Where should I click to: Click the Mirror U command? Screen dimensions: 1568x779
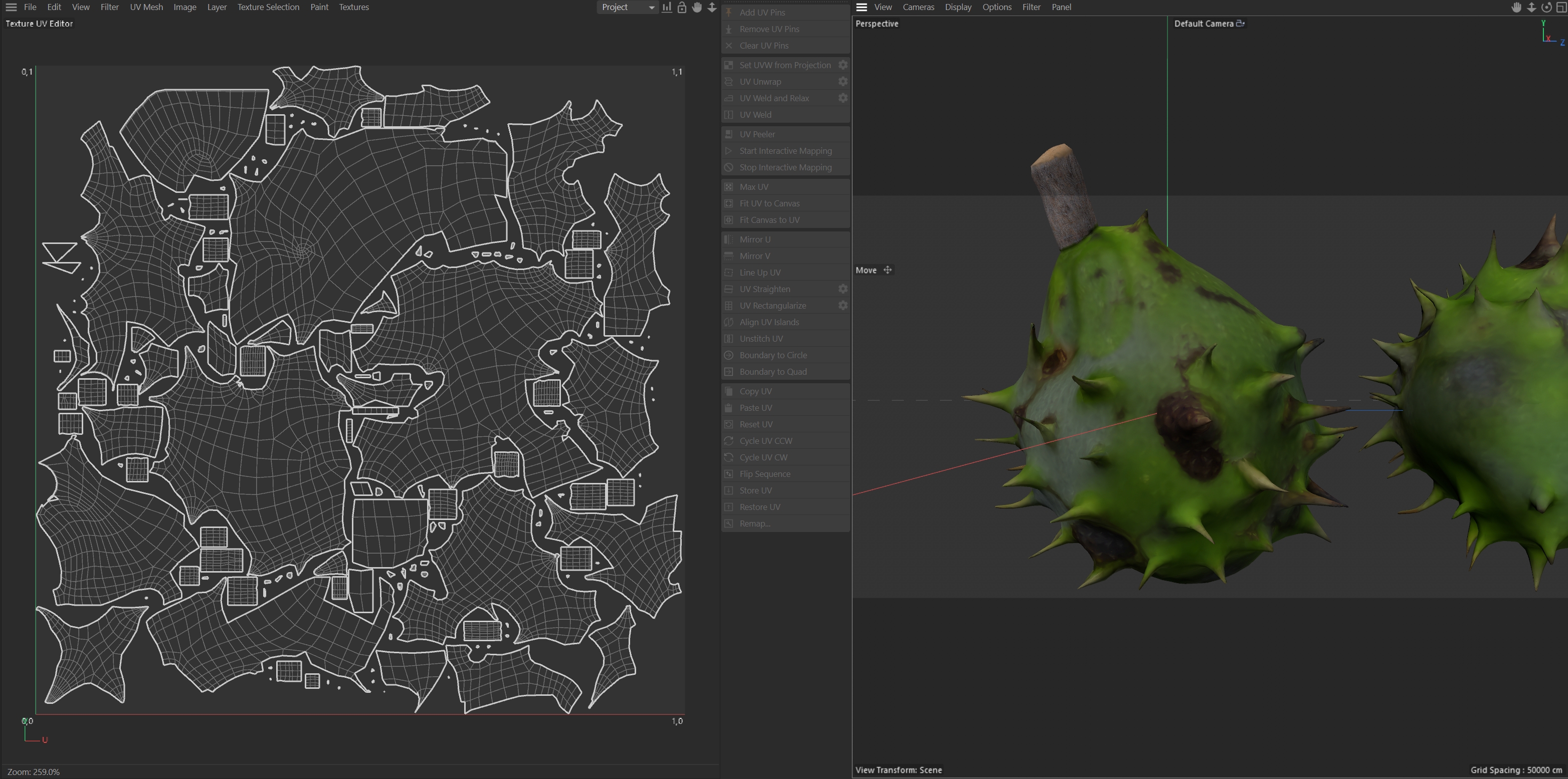click(x=755, y=239)
